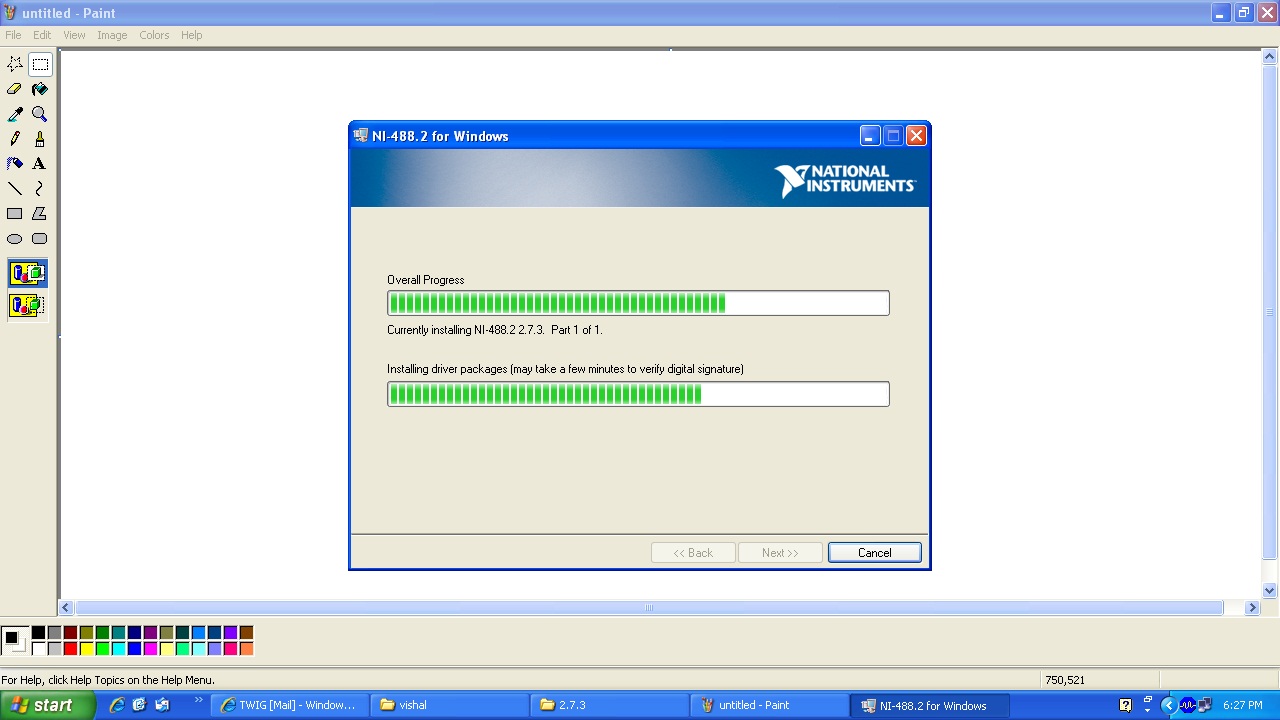Launch Internet Explorer from Quick Launch

117,705
